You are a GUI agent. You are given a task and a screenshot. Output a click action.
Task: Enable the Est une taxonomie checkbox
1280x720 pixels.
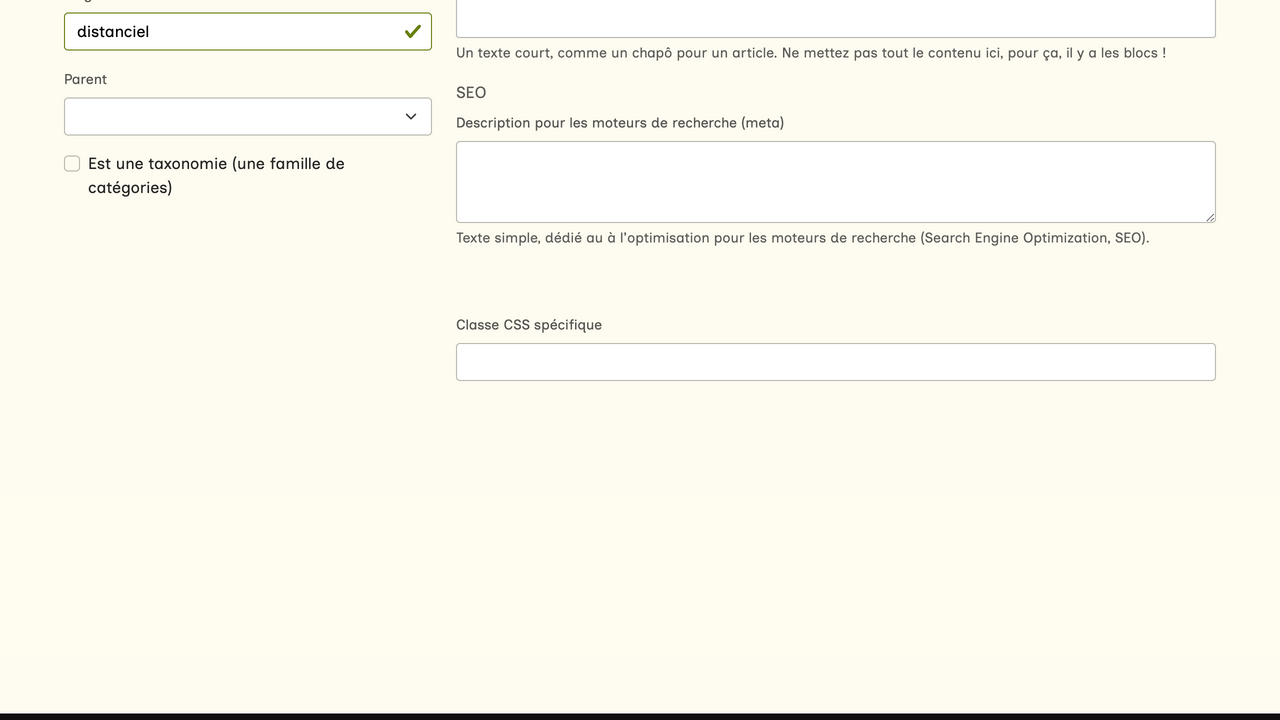(x=72, y=164)
